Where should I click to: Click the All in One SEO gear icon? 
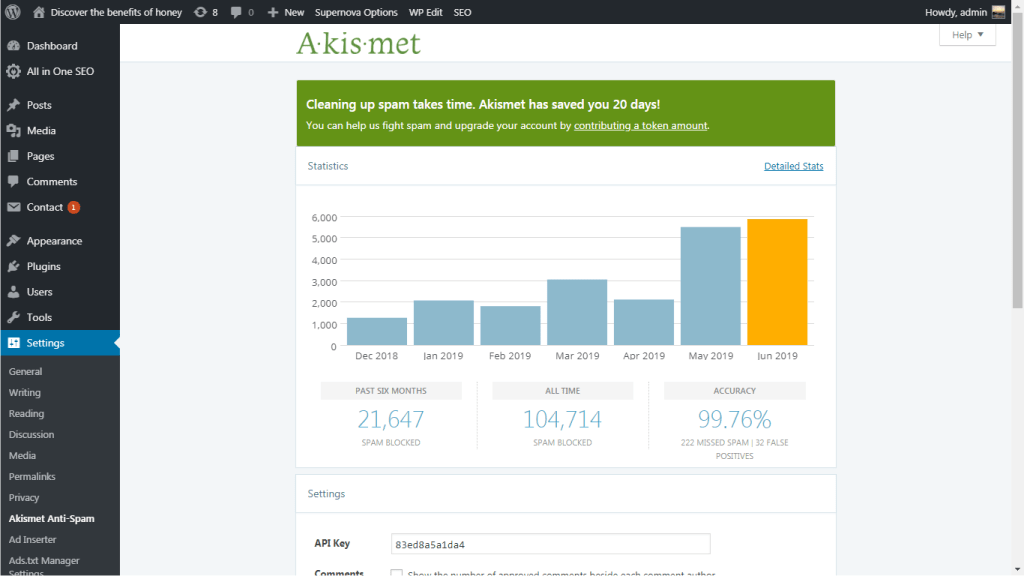[x=13, y=71]
